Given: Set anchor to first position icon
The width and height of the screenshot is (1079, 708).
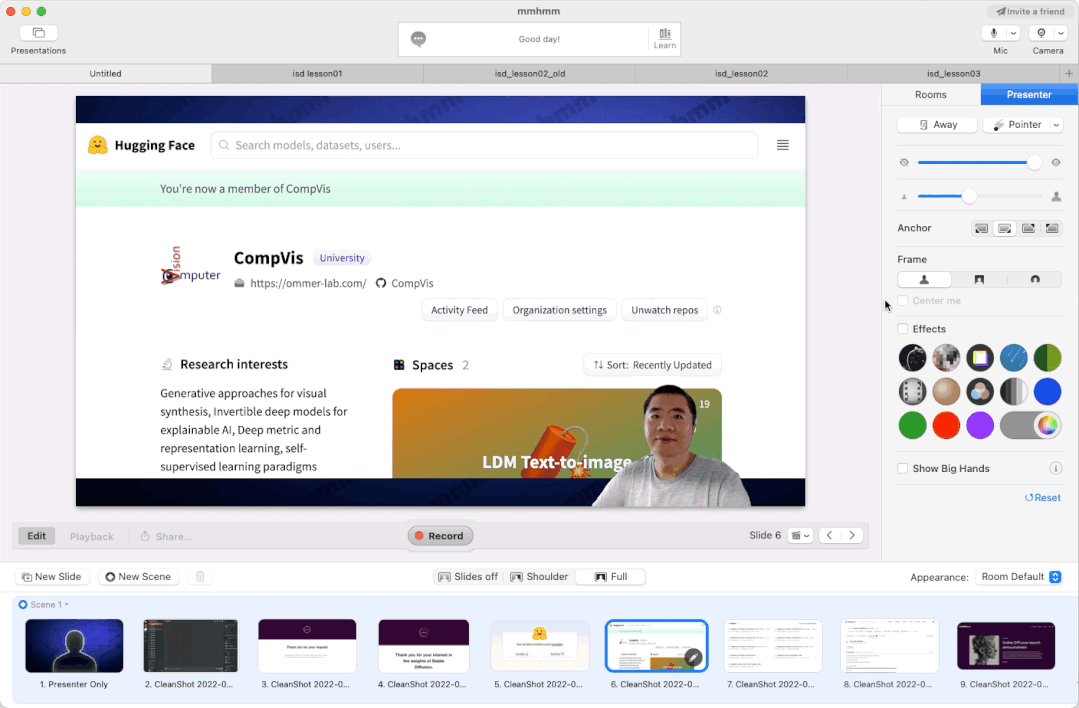Looking at the screenshot, I should (981, 228).
